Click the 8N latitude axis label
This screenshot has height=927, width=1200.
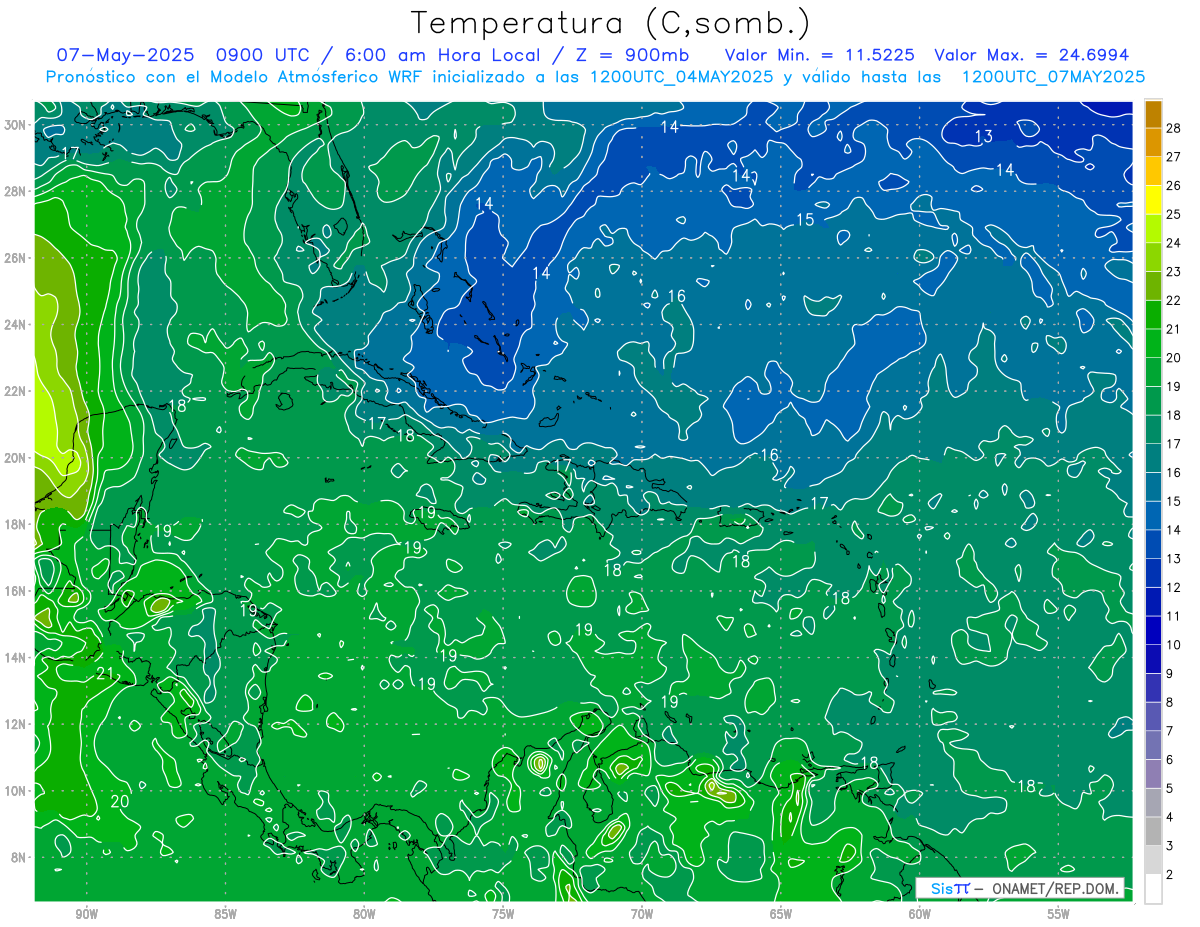[19, 857]
